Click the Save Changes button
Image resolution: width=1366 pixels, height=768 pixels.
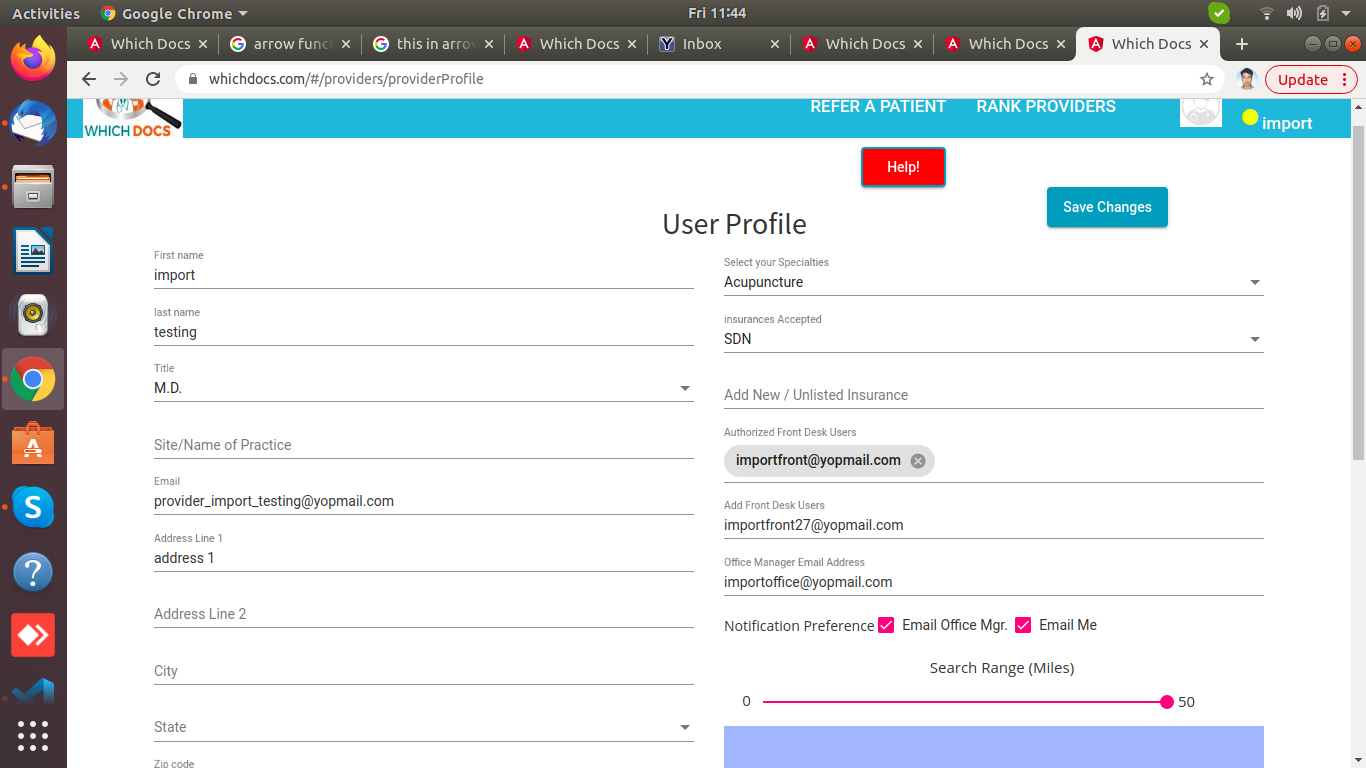pos(1107,207)
